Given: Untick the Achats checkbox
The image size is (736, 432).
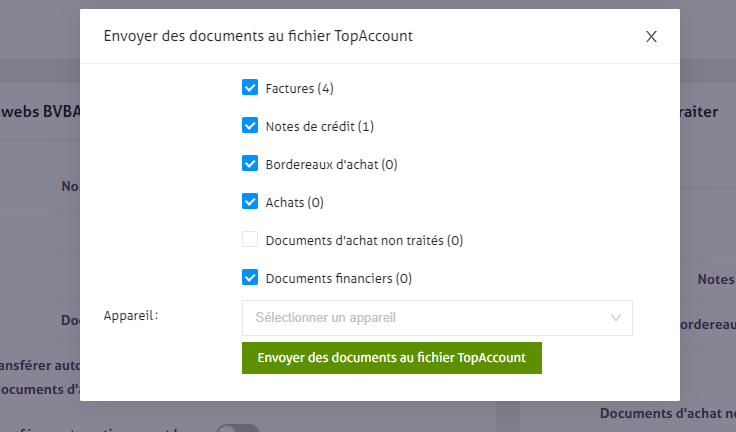Looking at the screenshot, I should pyautogui.click(x=250, y=202).
